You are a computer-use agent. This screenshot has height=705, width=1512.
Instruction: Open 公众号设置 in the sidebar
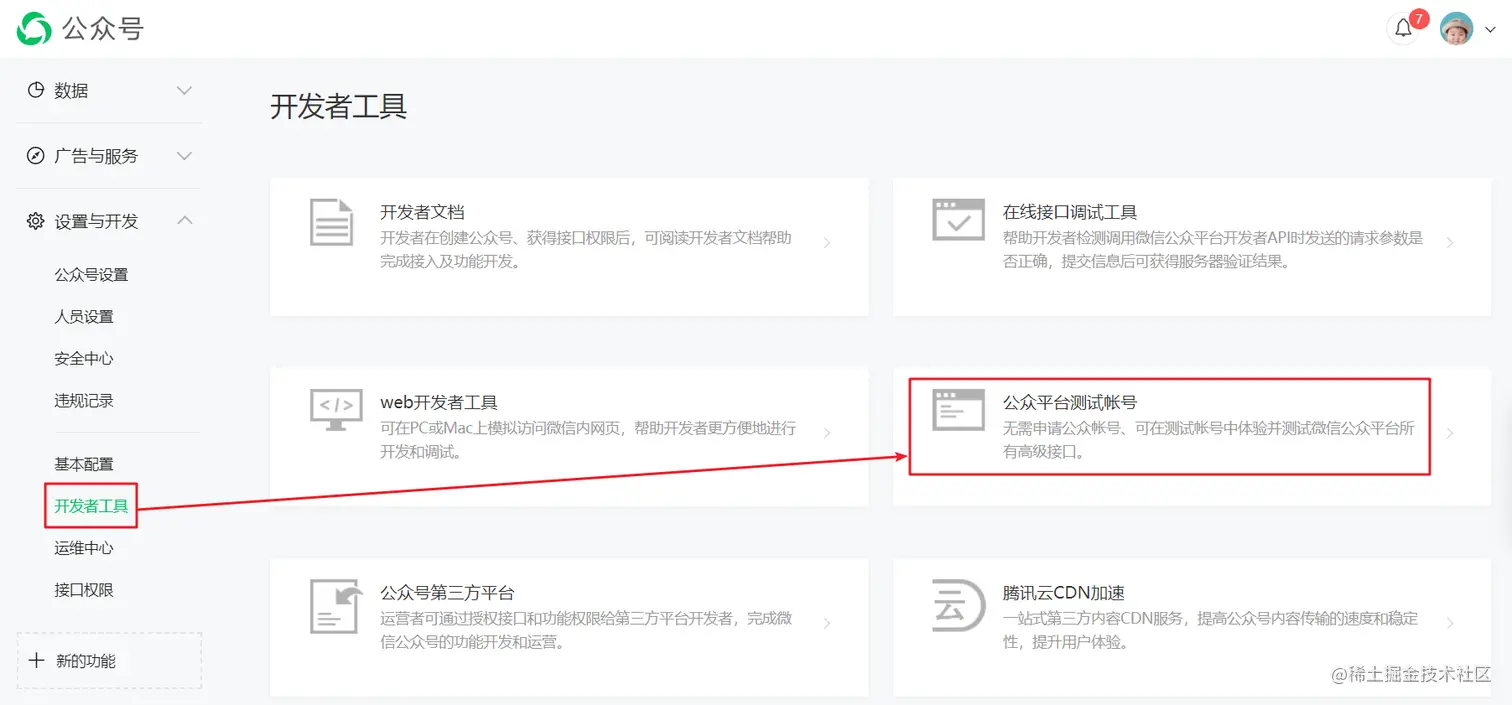91,275
